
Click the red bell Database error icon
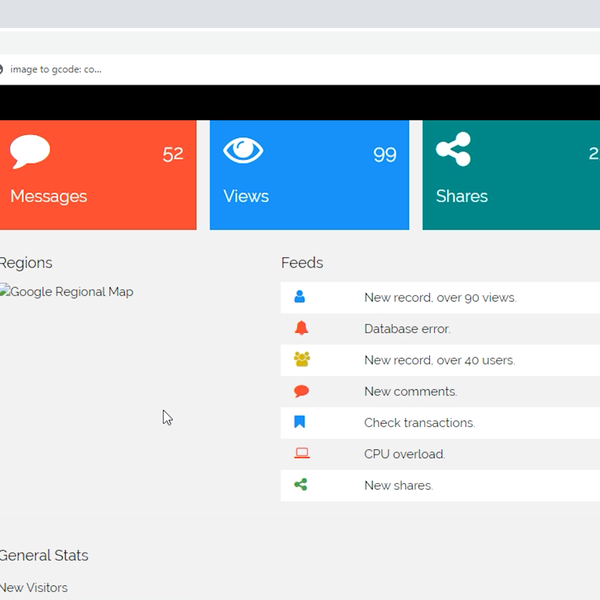301,328
